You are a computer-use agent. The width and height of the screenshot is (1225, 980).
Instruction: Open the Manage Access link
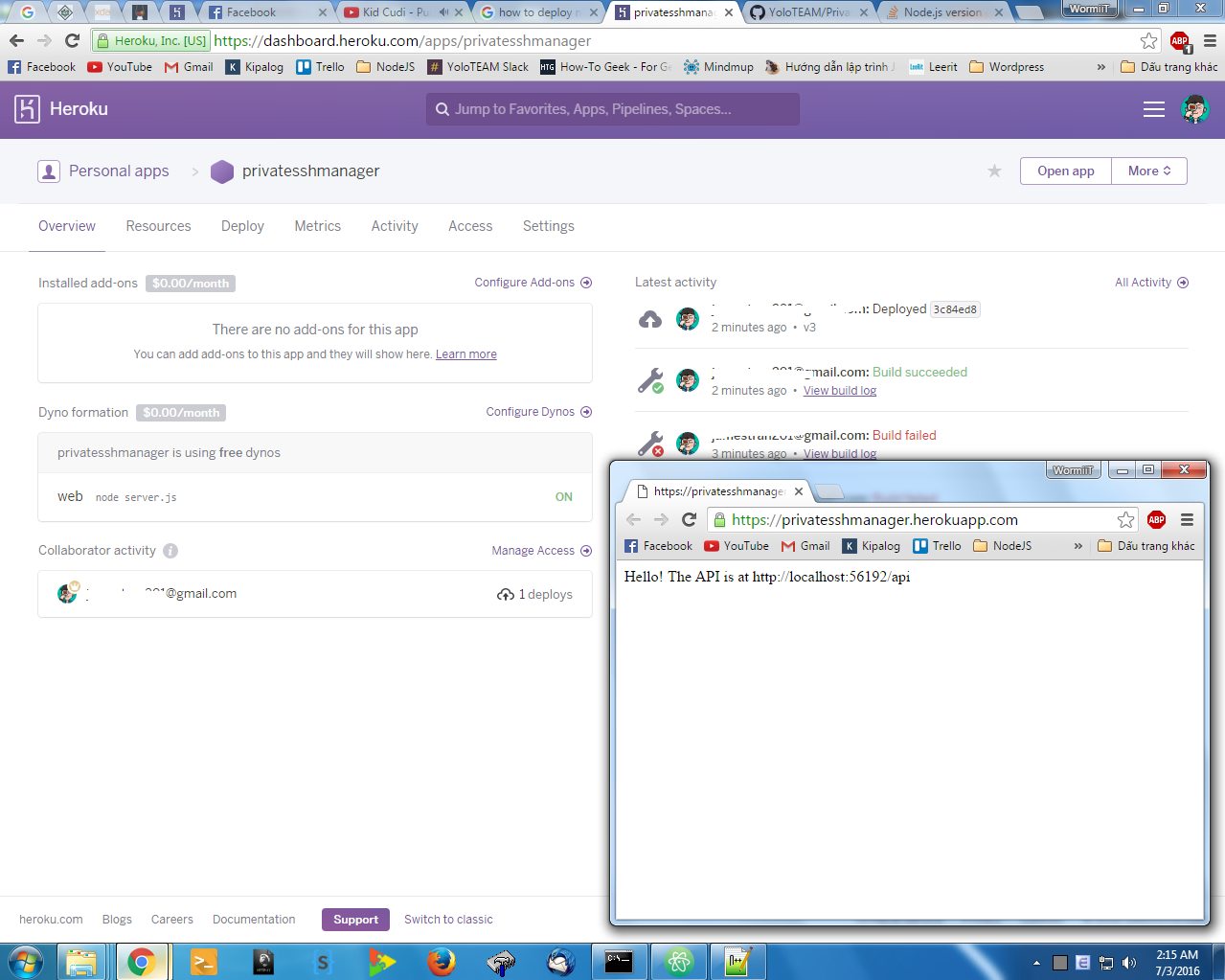(541, 551)
